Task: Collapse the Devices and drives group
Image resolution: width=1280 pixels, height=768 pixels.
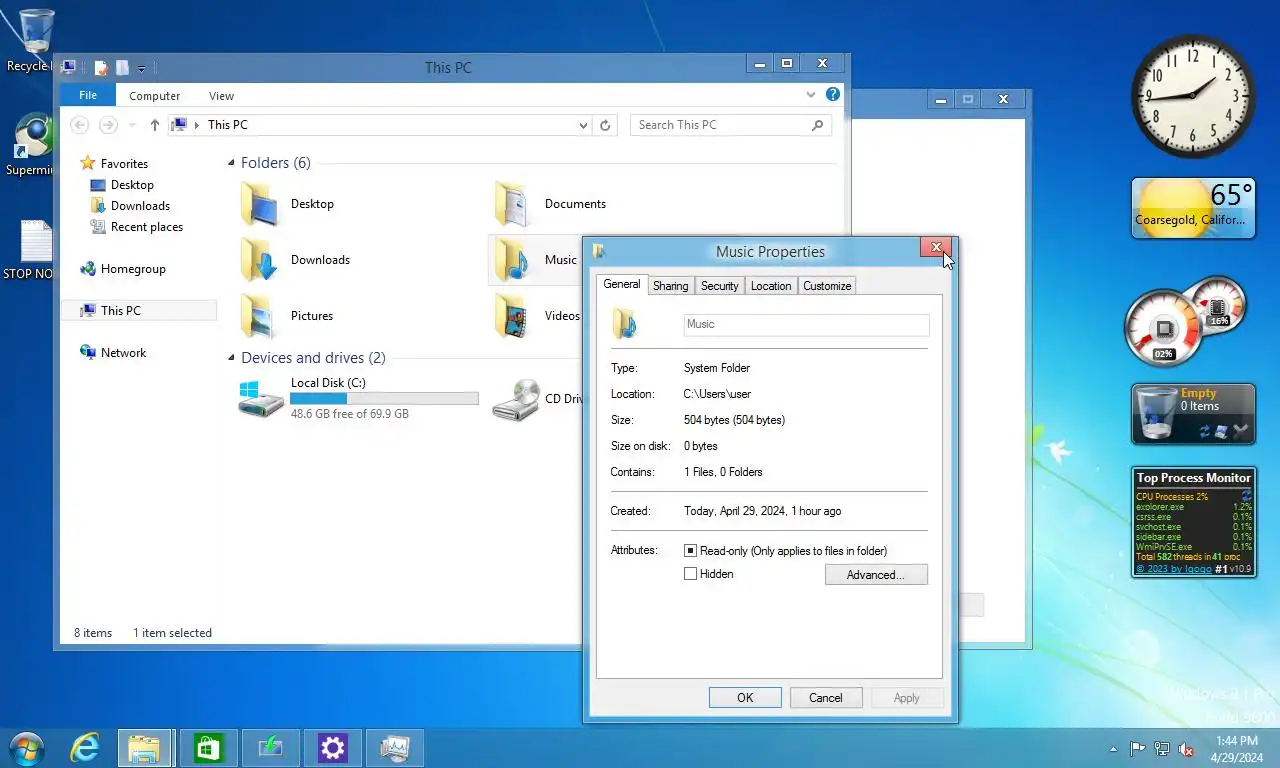Action: pyautogui.click(x=232, y=358)
